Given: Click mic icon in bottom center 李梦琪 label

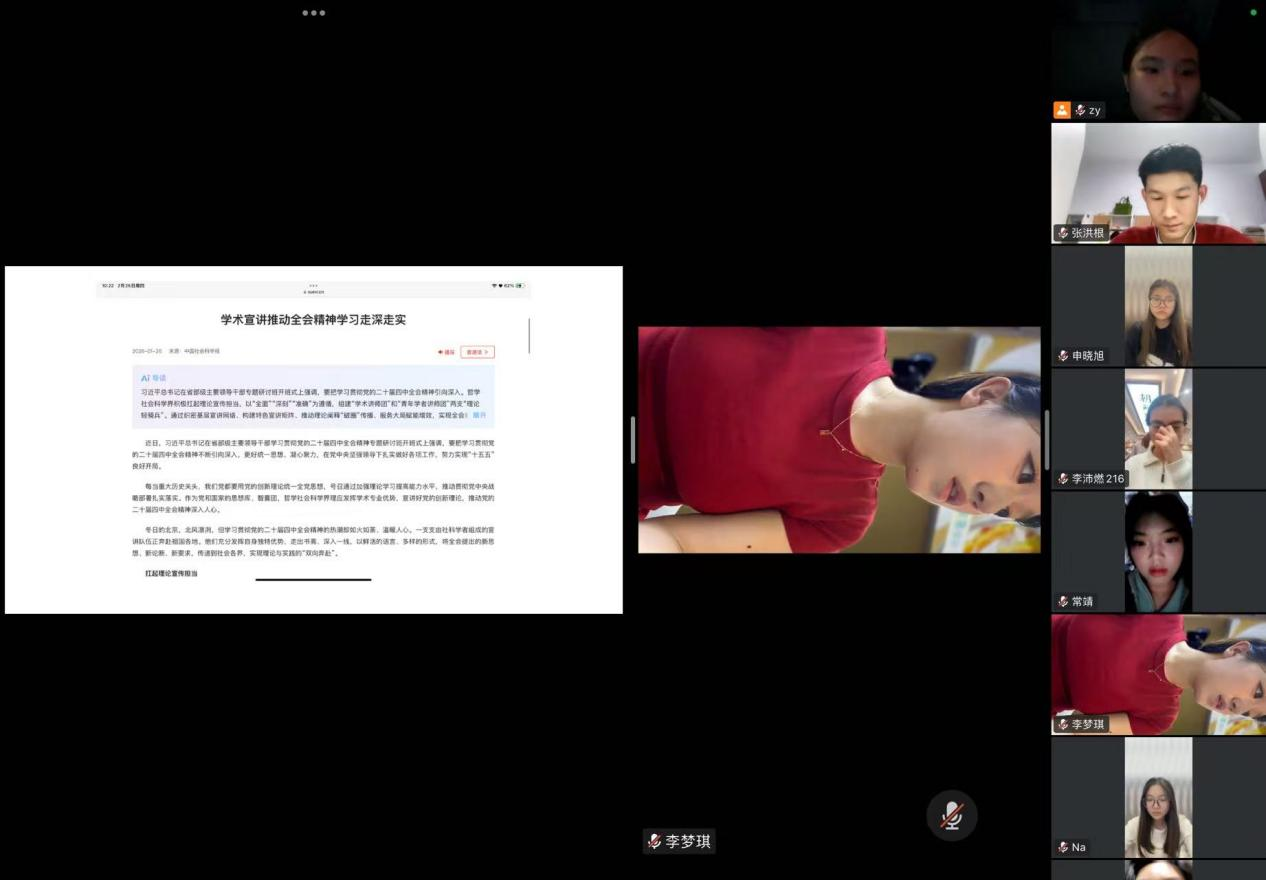Looking at the screenshot, I should click(x=654, y=841).
